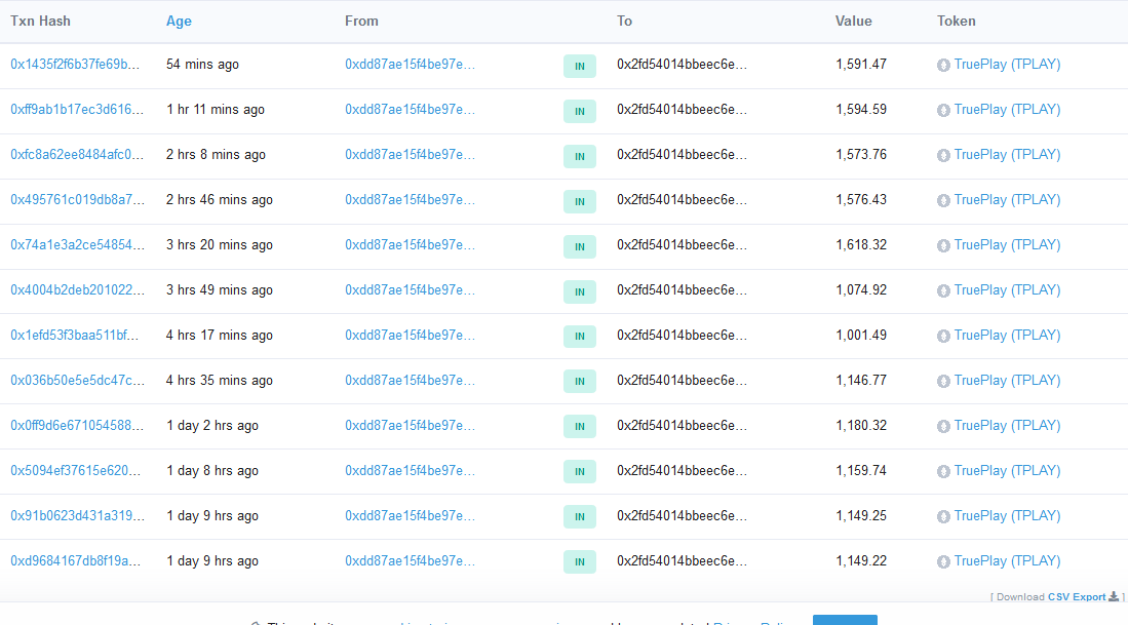Select the value 1,180.32

[x=861, y=425]
